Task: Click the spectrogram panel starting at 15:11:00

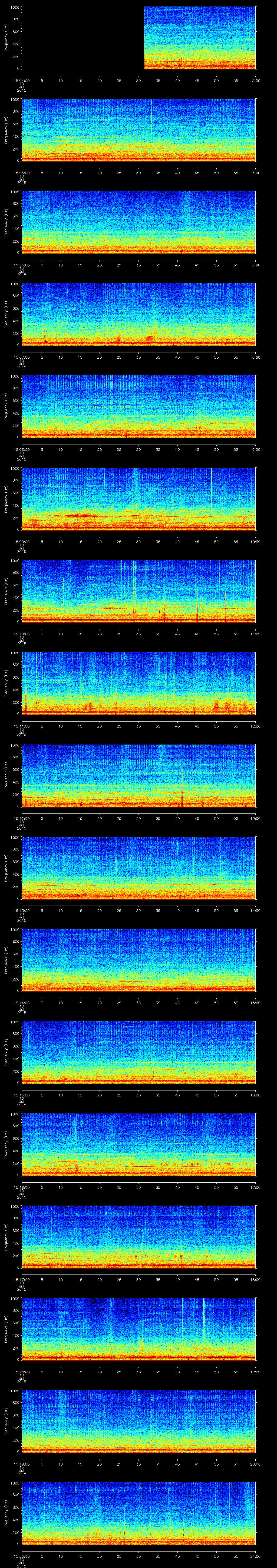Action: [x=139, y=683]
